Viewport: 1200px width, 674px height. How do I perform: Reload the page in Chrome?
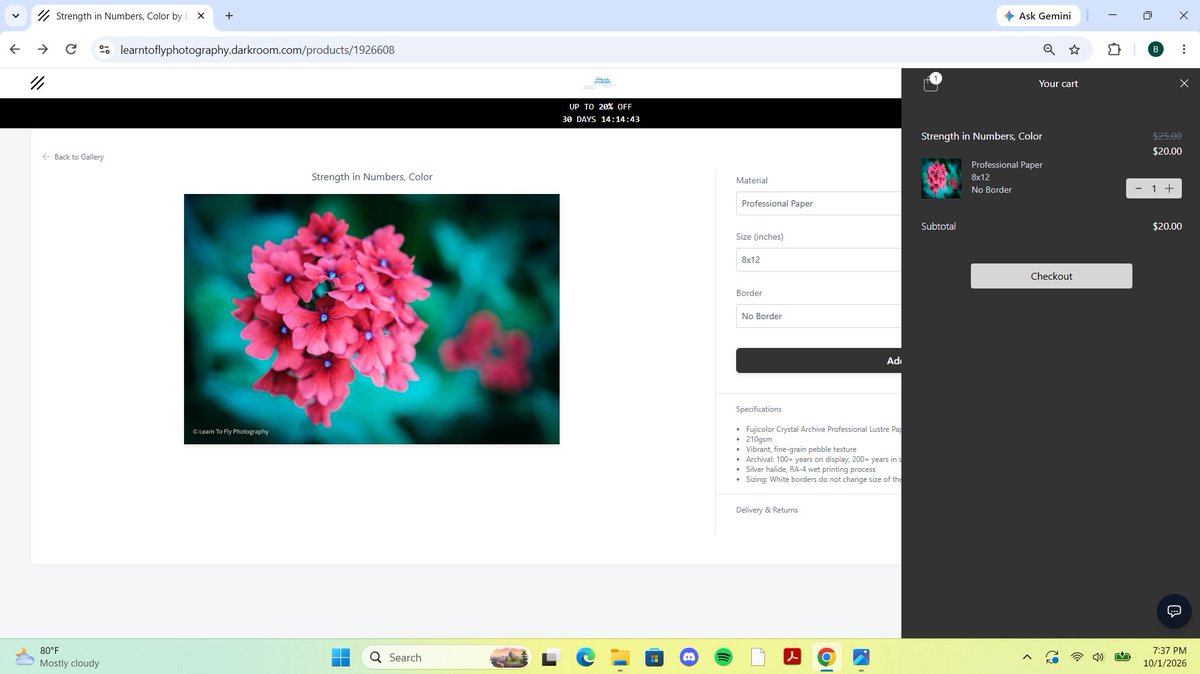click(x=71, y=49)
